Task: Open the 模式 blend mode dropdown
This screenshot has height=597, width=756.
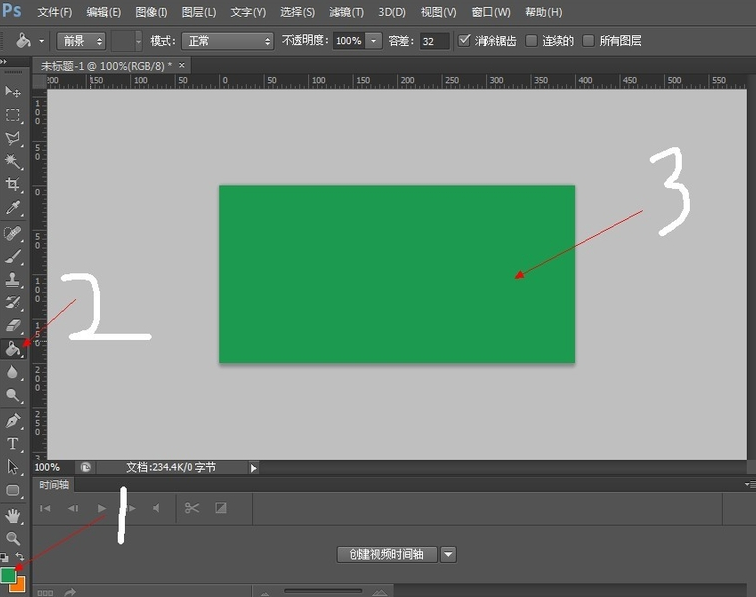Action: click(230, 41)
